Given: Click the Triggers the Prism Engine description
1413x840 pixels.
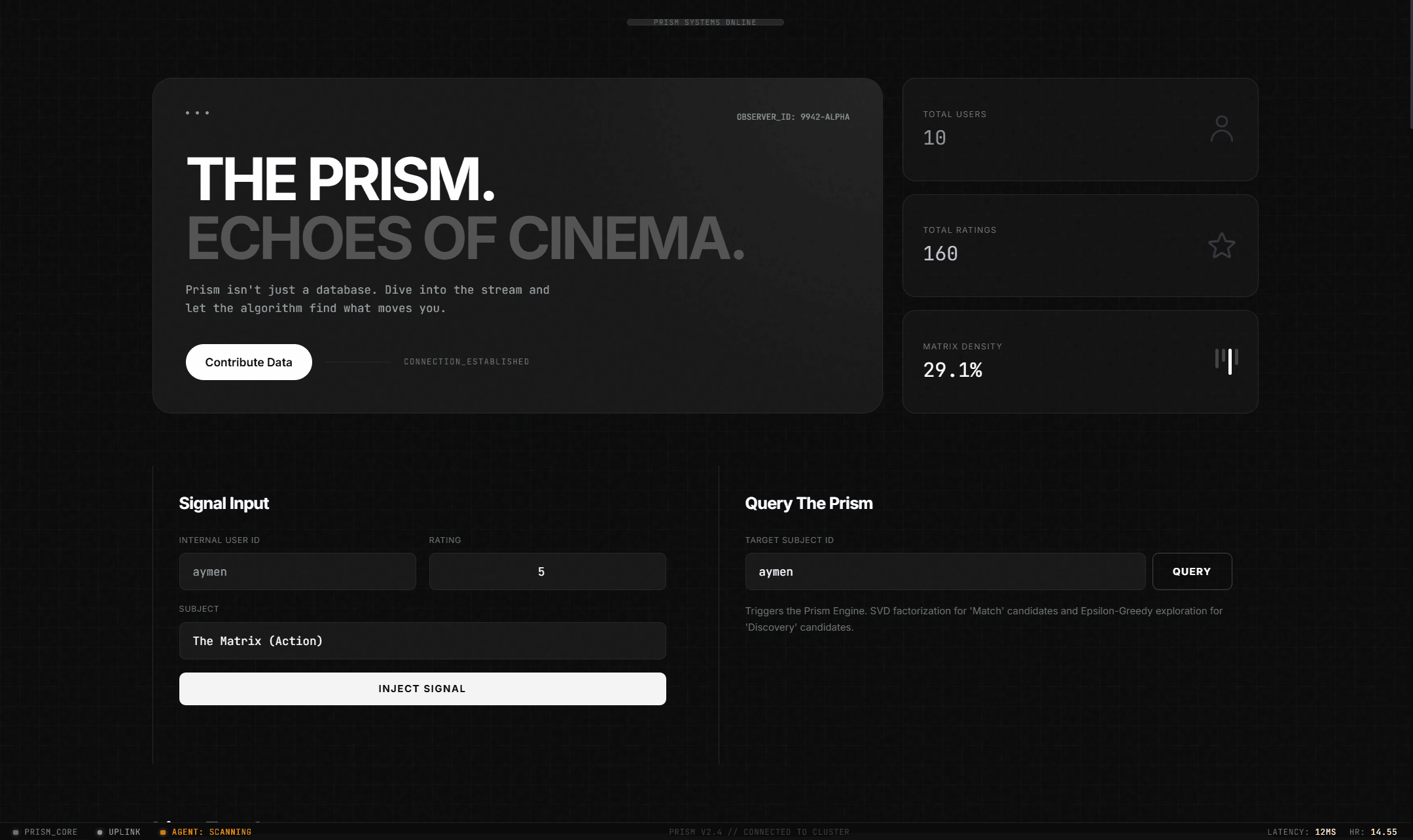Looking at the screenshot, I should [984, 619].
